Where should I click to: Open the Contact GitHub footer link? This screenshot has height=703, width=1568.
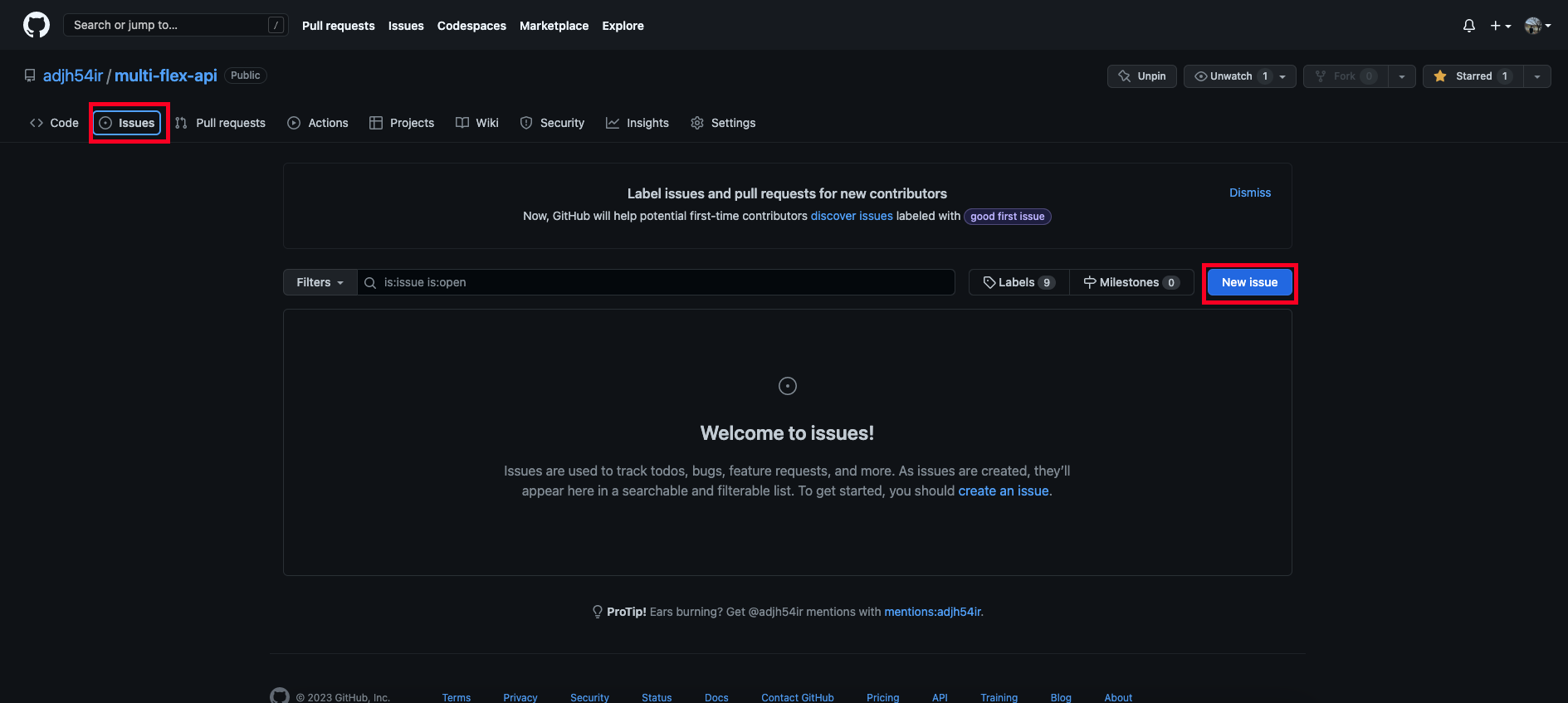click(x=798, y=697)
